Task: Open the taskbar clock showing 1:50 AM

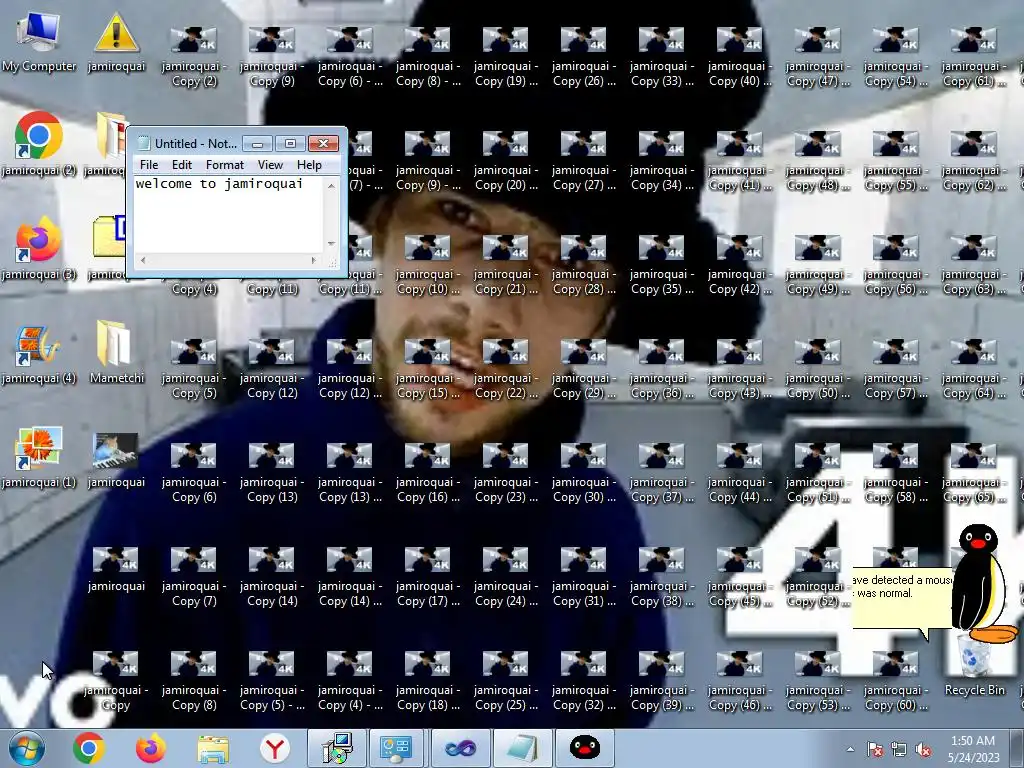Action: (973, 749)
